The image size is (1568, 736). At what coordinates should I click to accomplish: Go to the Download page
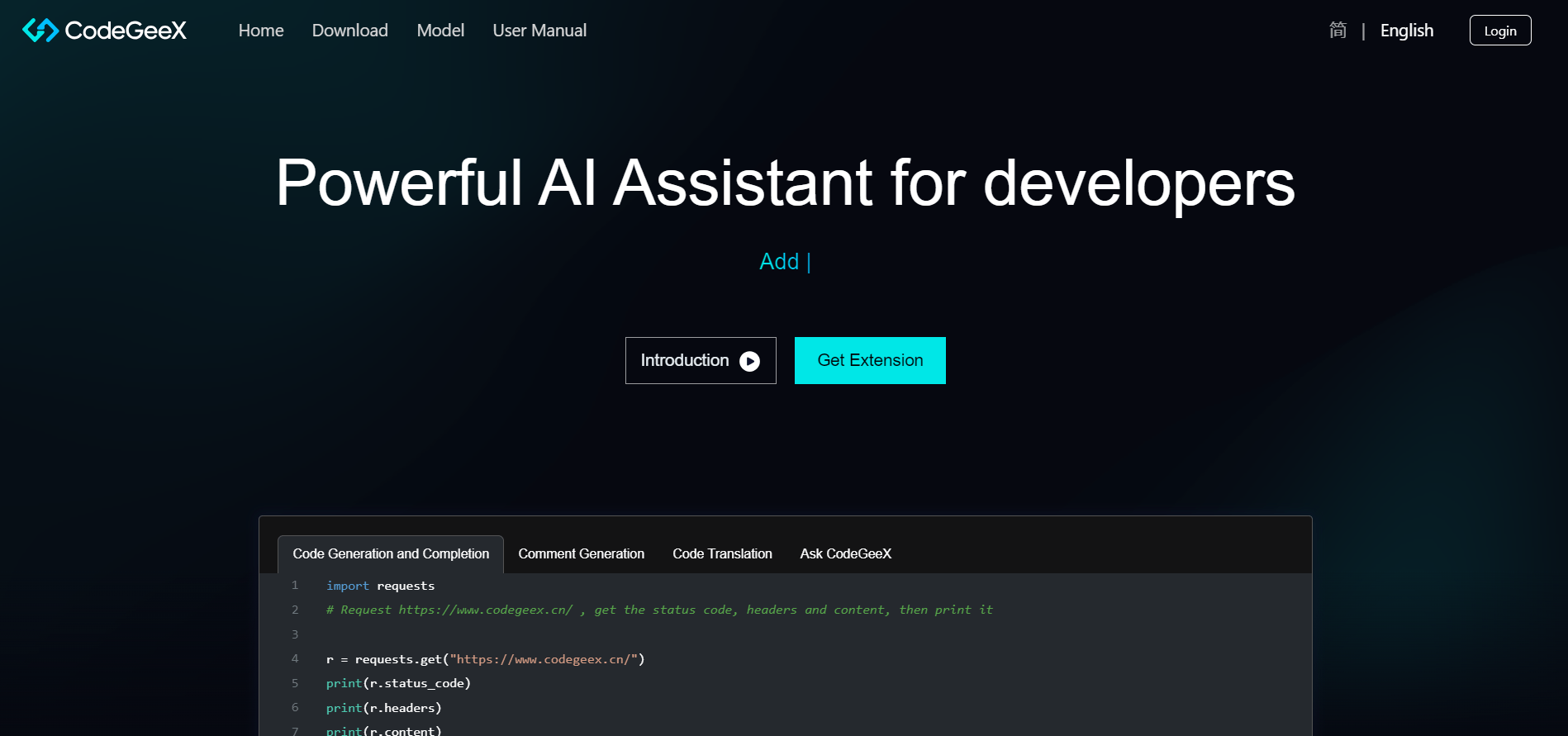(350, 31)
